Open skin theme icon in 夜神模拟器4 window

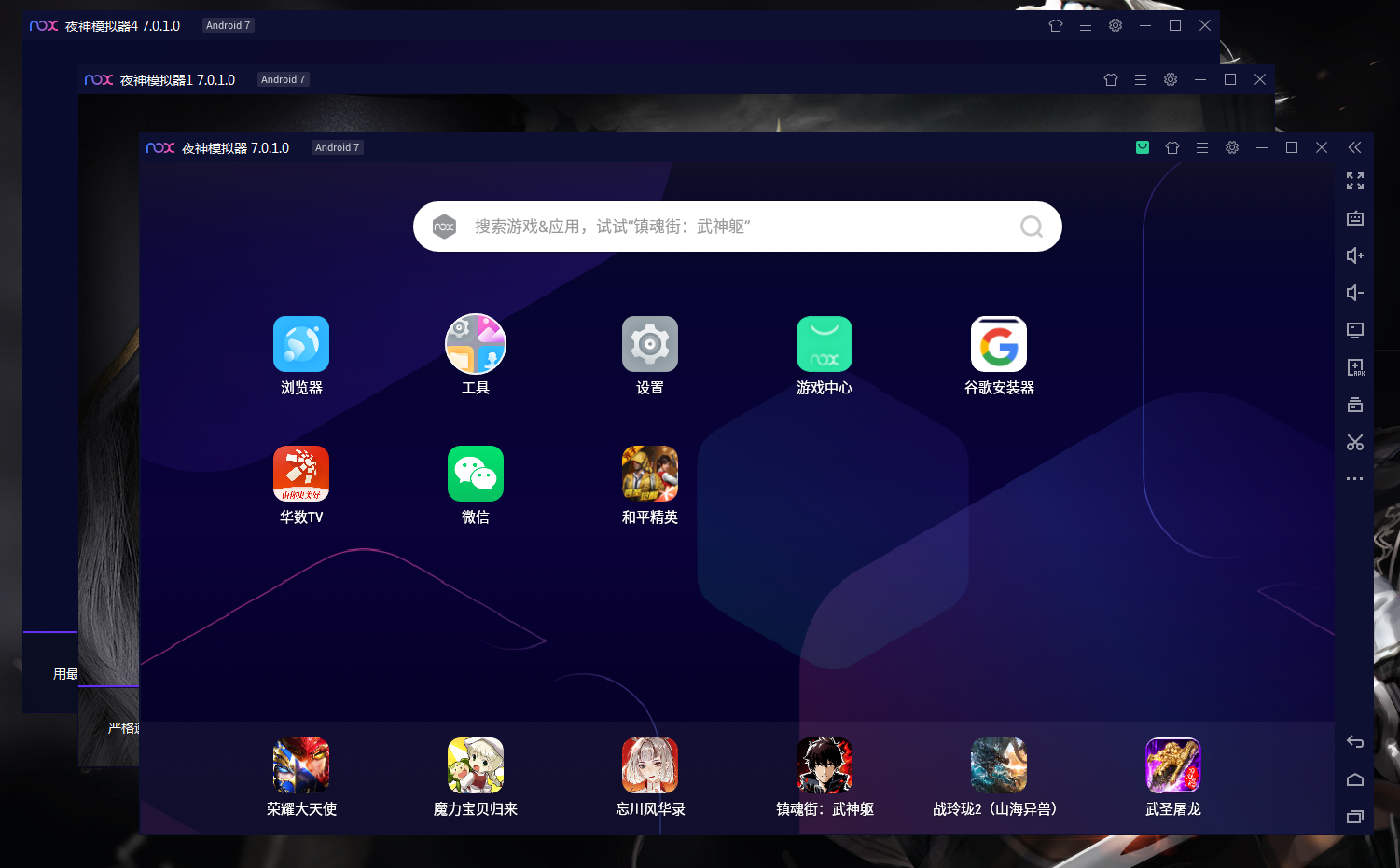click(1056, 26)
